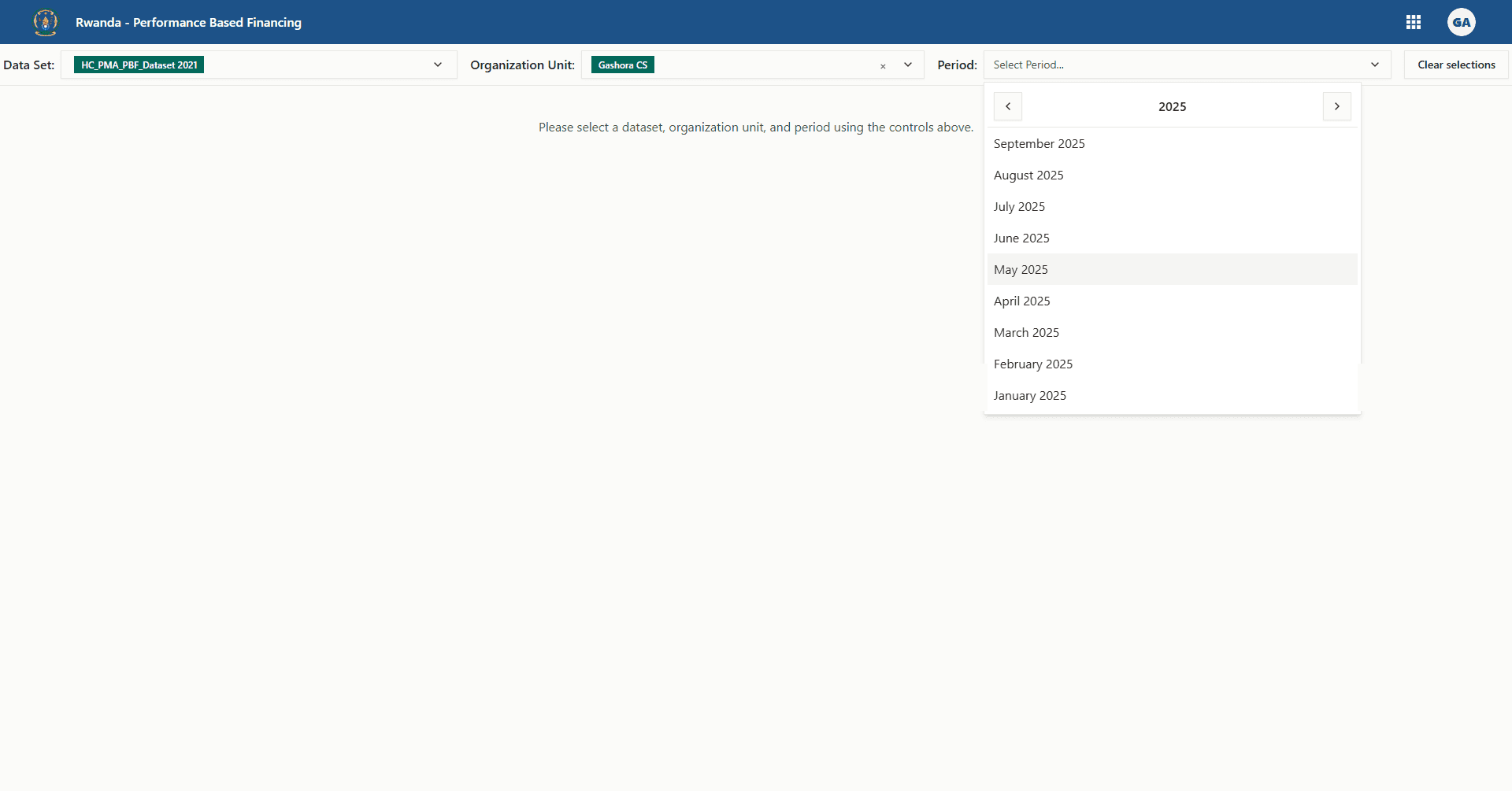Open the apps menu grid icon
Screen dimensions: 1512x791
[1414, 22]
